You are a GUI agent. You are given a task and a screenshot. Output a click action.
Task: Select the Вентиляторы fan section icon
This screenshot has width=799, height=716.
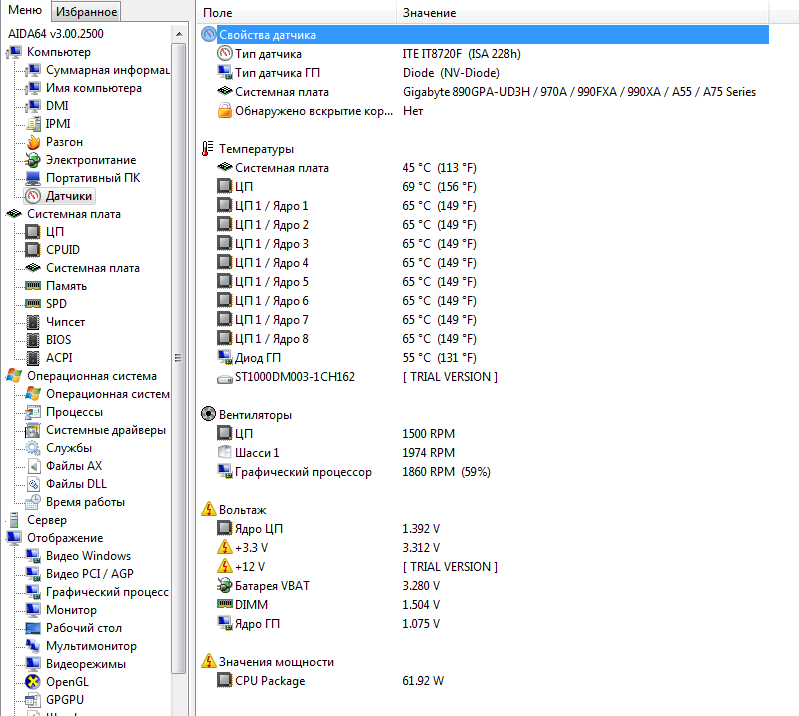pos(208,414)
